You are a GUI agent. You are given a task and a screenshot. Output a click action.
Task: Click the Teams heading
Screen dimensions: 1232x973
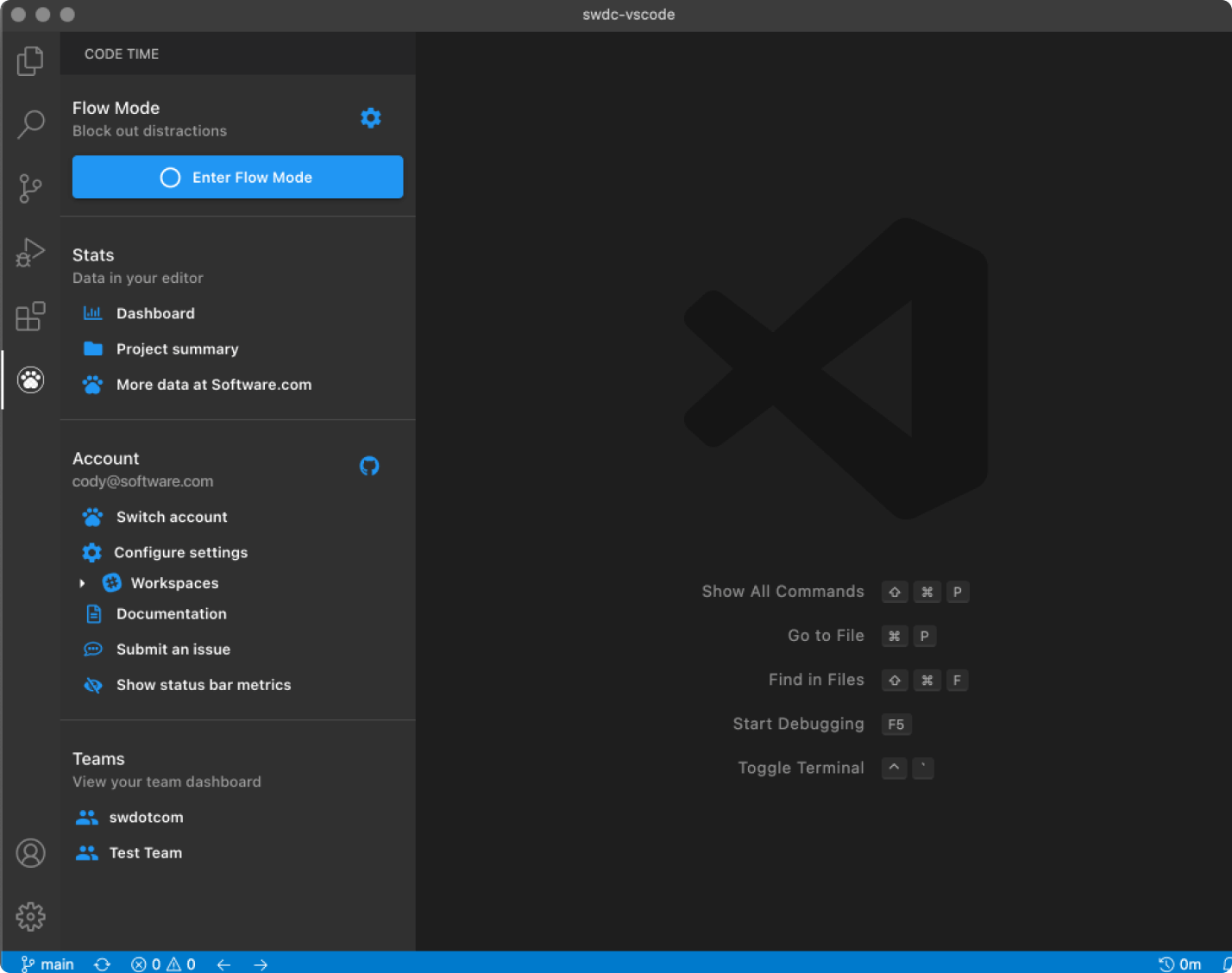(x=98, y=759)
